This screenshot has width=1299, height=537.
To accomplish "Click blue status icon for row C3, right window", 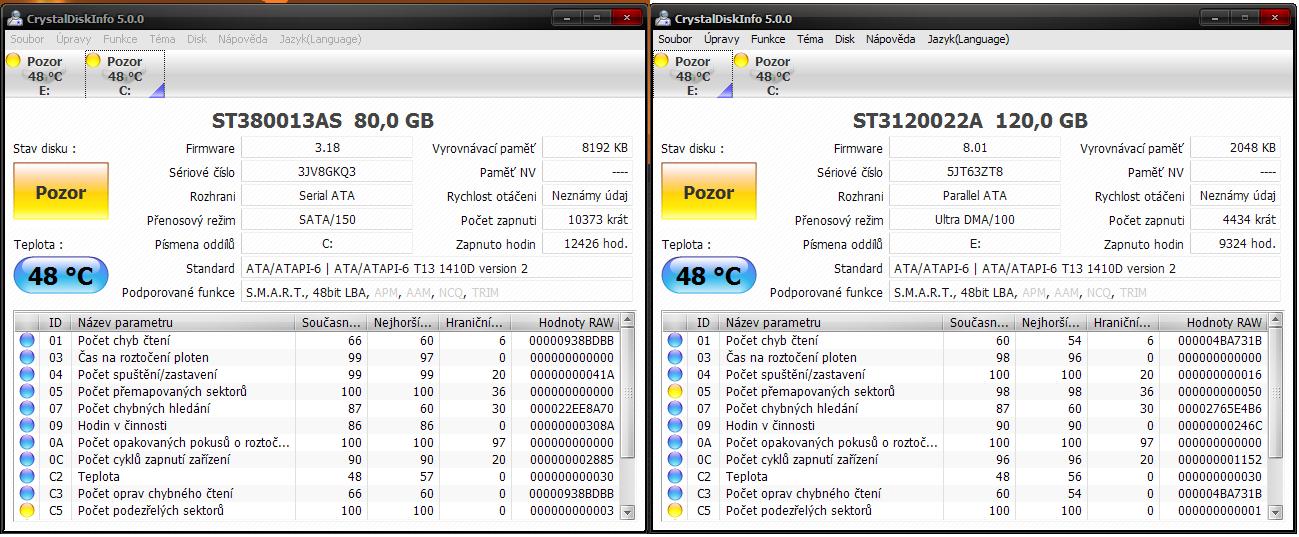I will (x=675, y=494).
